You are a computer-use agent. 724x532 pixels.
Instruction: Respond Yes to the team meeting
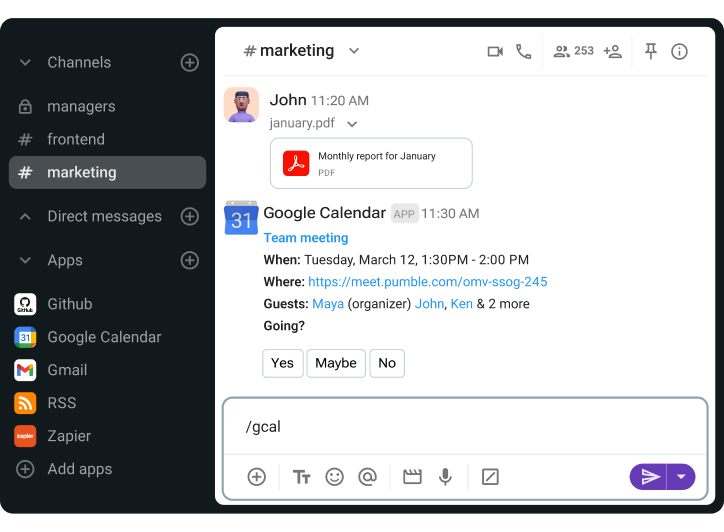point(283,363)
